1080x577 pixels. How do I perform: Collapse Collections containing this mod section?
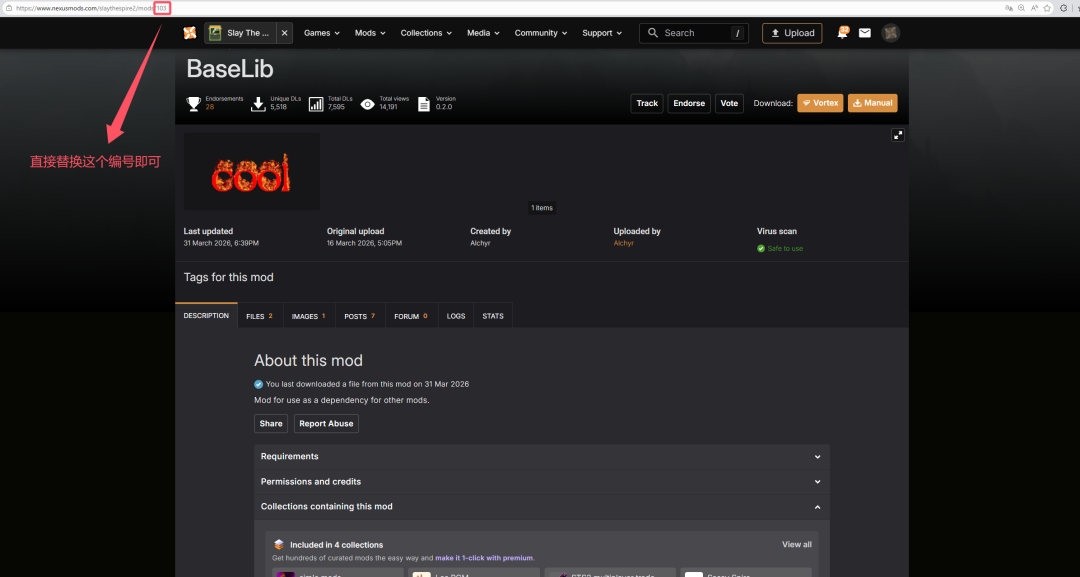point(541,507)
